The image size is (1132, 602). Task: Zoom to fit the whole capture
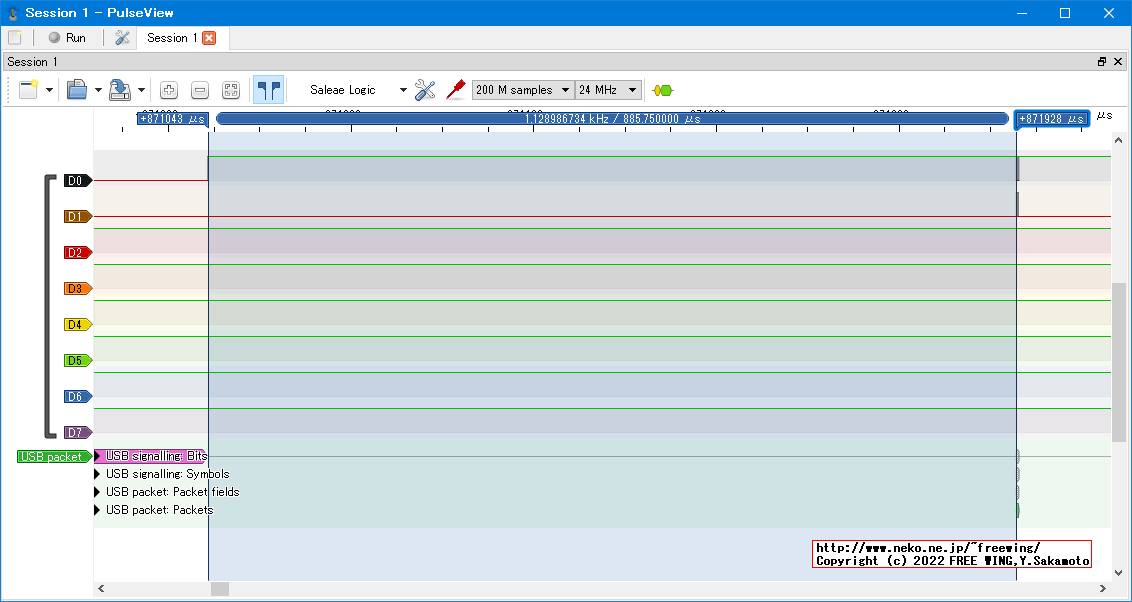point(231,90)
